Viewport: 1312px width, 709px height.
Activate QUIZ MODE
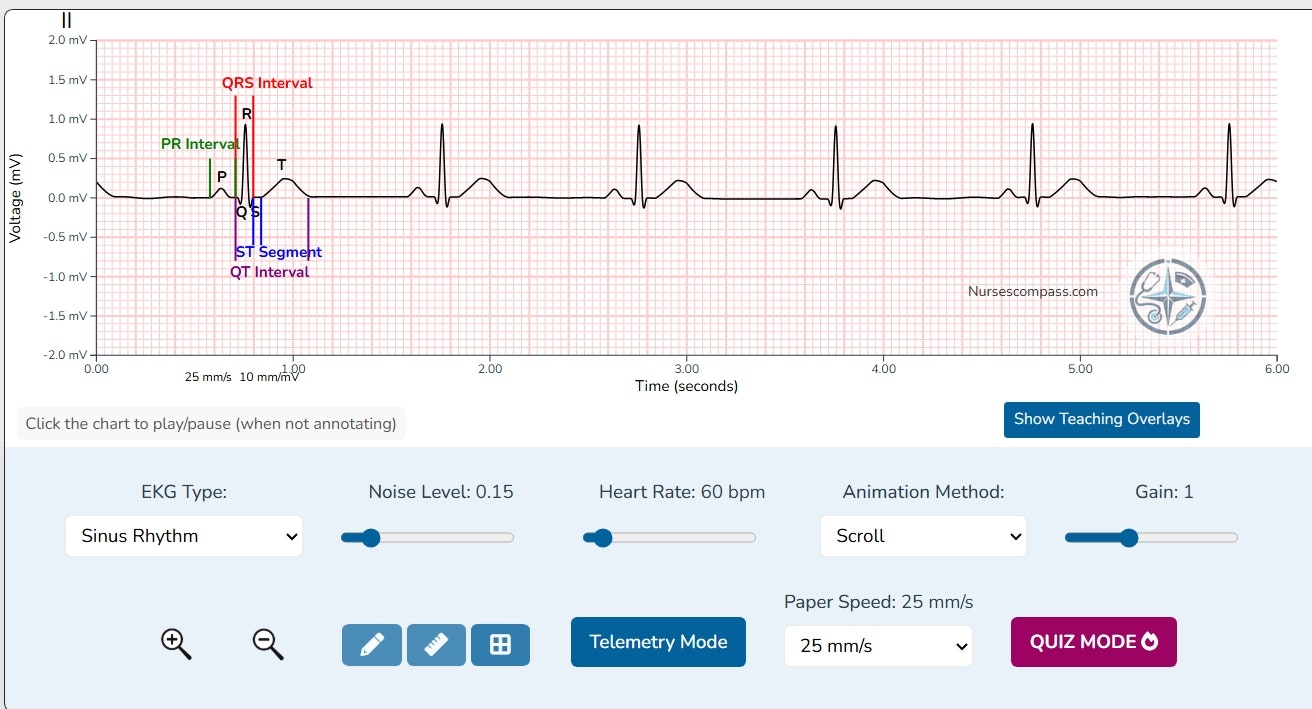[x=1093, y=641]
